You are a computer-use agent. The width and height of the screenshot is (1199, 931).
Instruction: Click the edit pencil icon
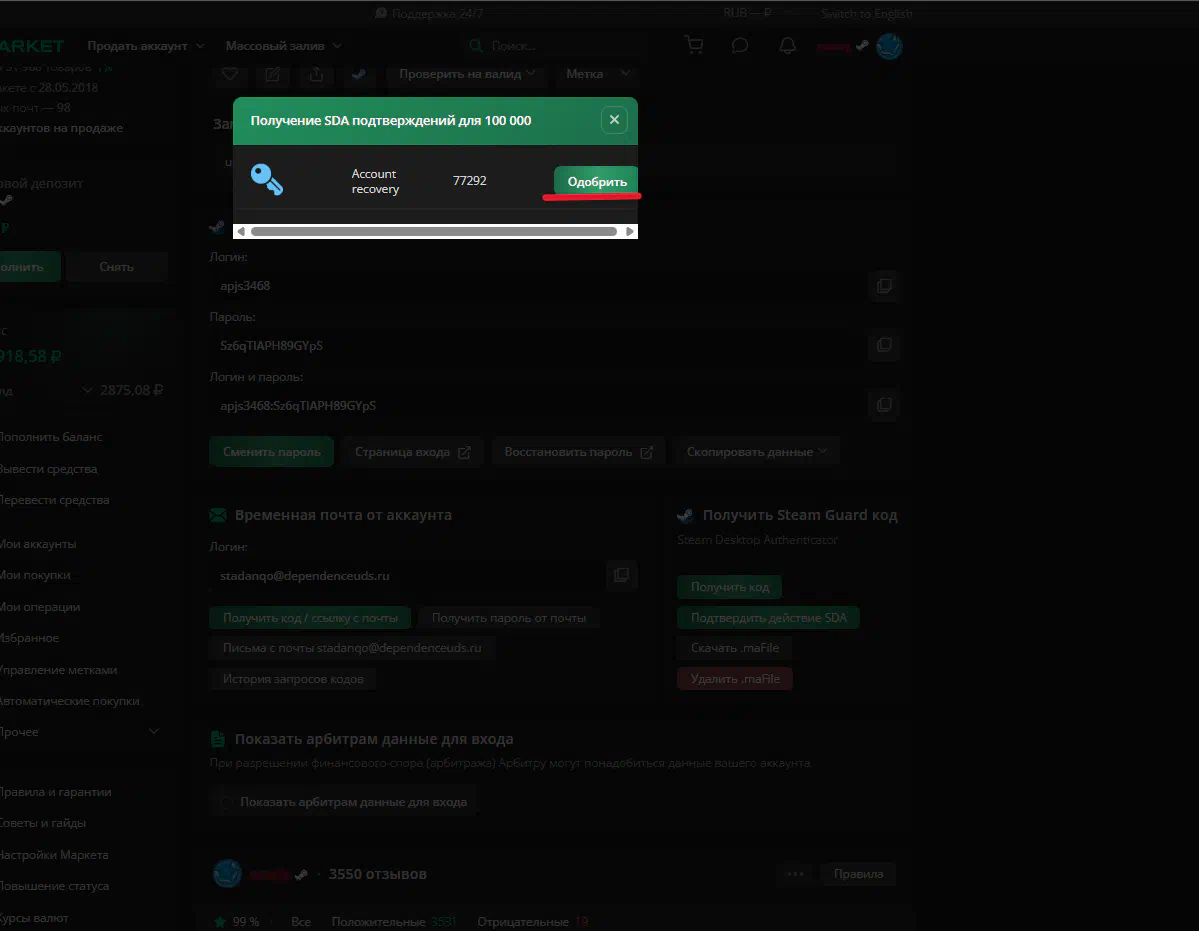(x=272, y=74)
